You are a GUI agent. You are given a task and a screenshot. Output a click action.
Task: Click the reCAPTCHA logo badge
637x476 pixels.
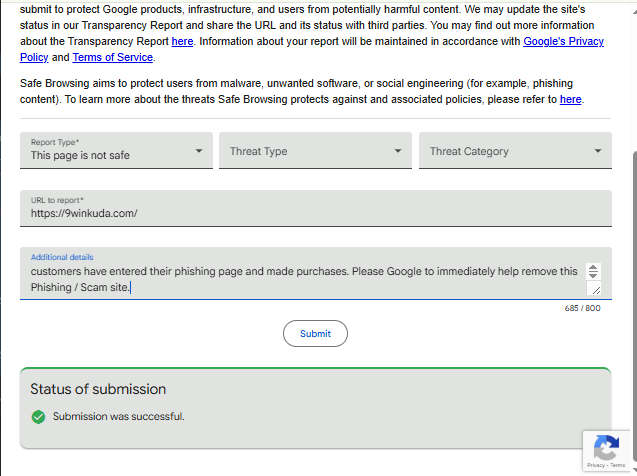[x=606, y=446]
